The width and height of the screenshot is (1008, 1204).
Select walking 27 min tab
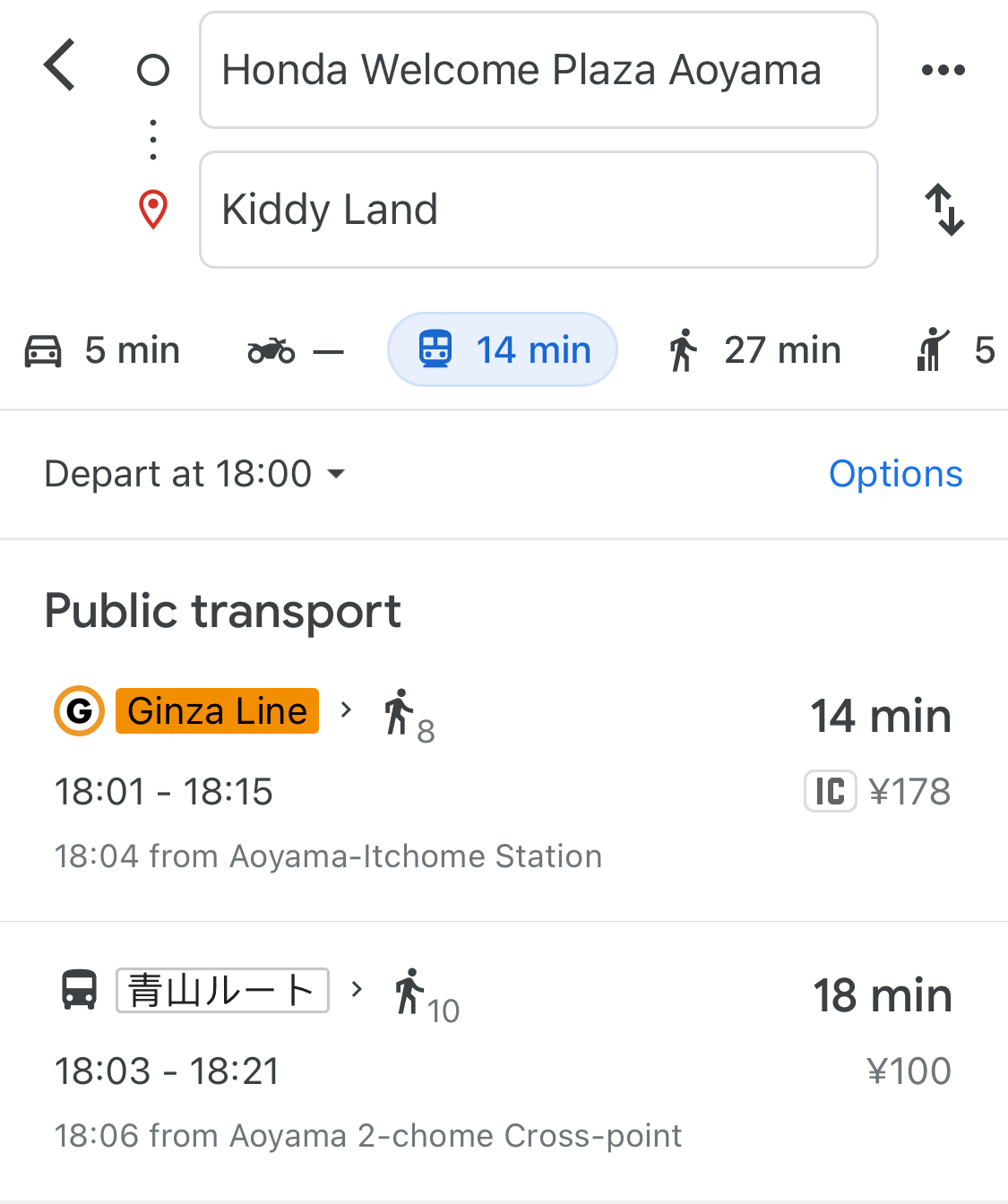coord(754,350)
